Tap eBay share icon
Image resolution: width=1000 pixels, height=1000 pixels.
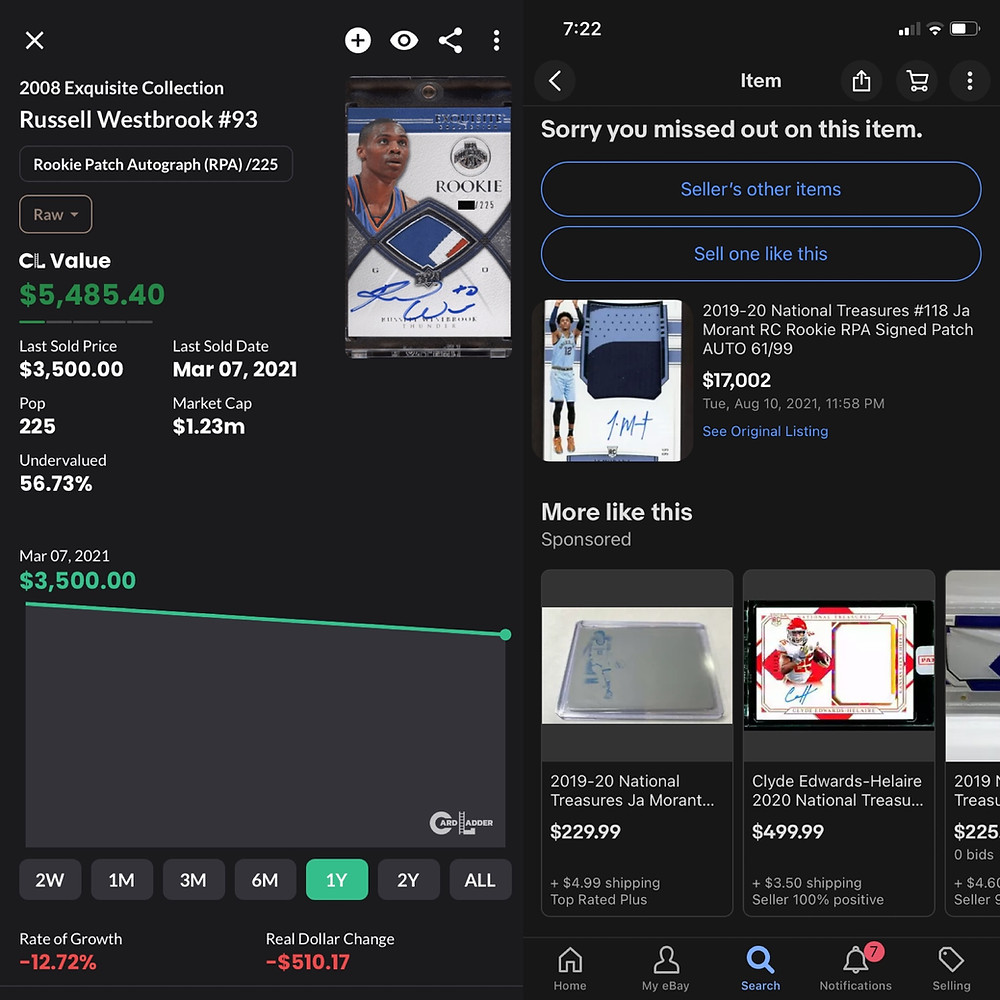[x=861, y=80]
